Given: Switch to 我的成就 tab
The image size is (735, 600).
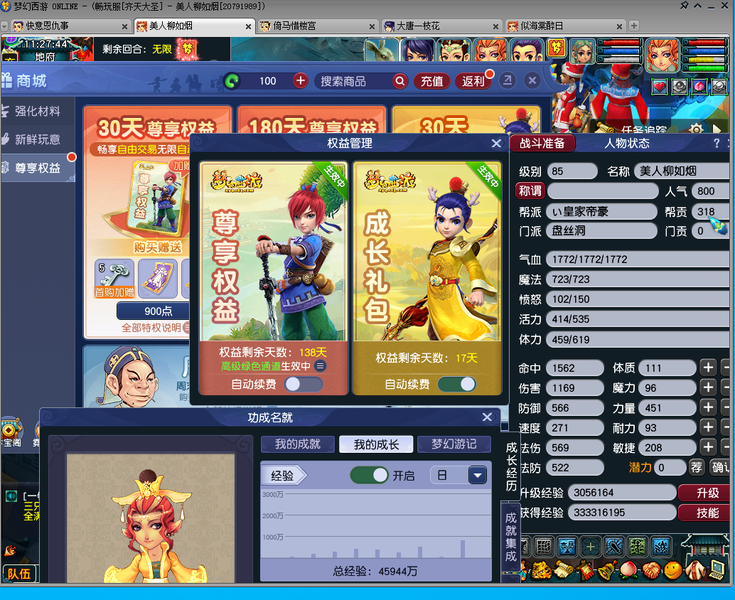Looking at the screenshot, I should click(298, 444).
